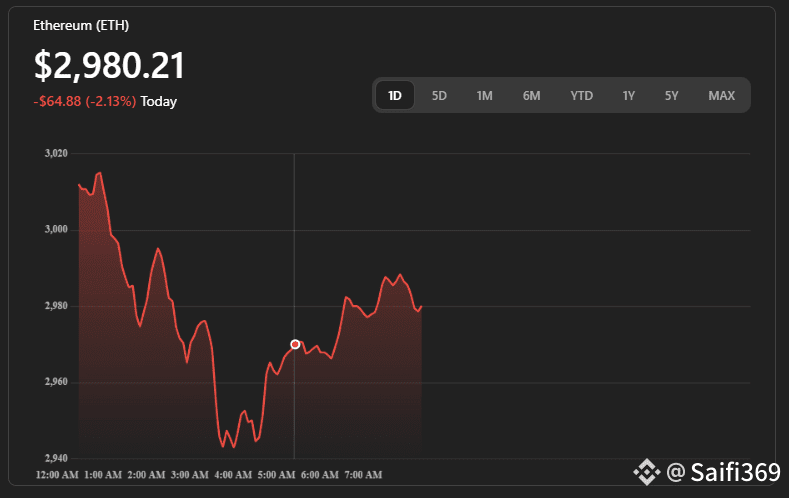The image size is (789, 498).
Task: Switch to the 5D range tab
Action: pos(439,96)
